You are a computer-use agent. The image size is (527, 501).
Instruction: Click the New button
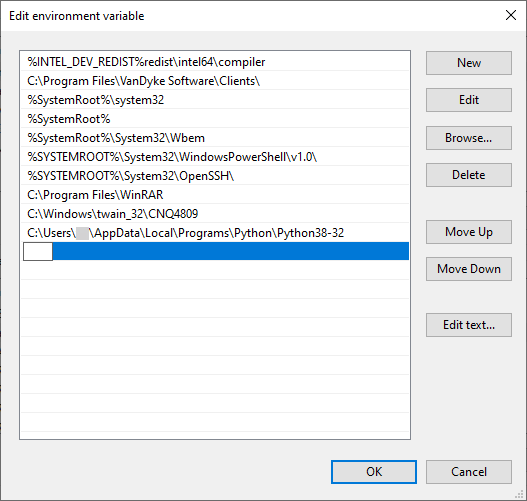click(x=469, y=63)
